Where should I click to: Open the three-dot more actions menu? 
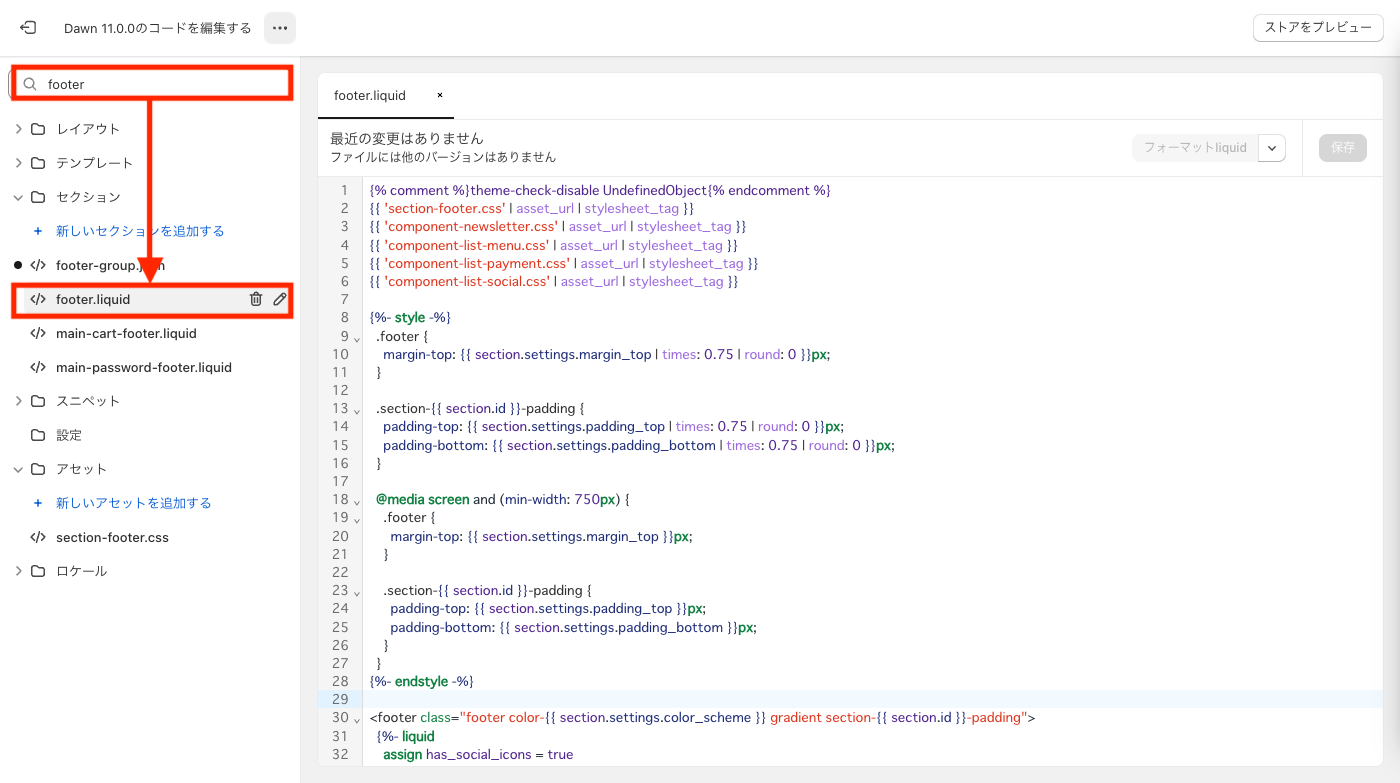click(x=280, y=28)
